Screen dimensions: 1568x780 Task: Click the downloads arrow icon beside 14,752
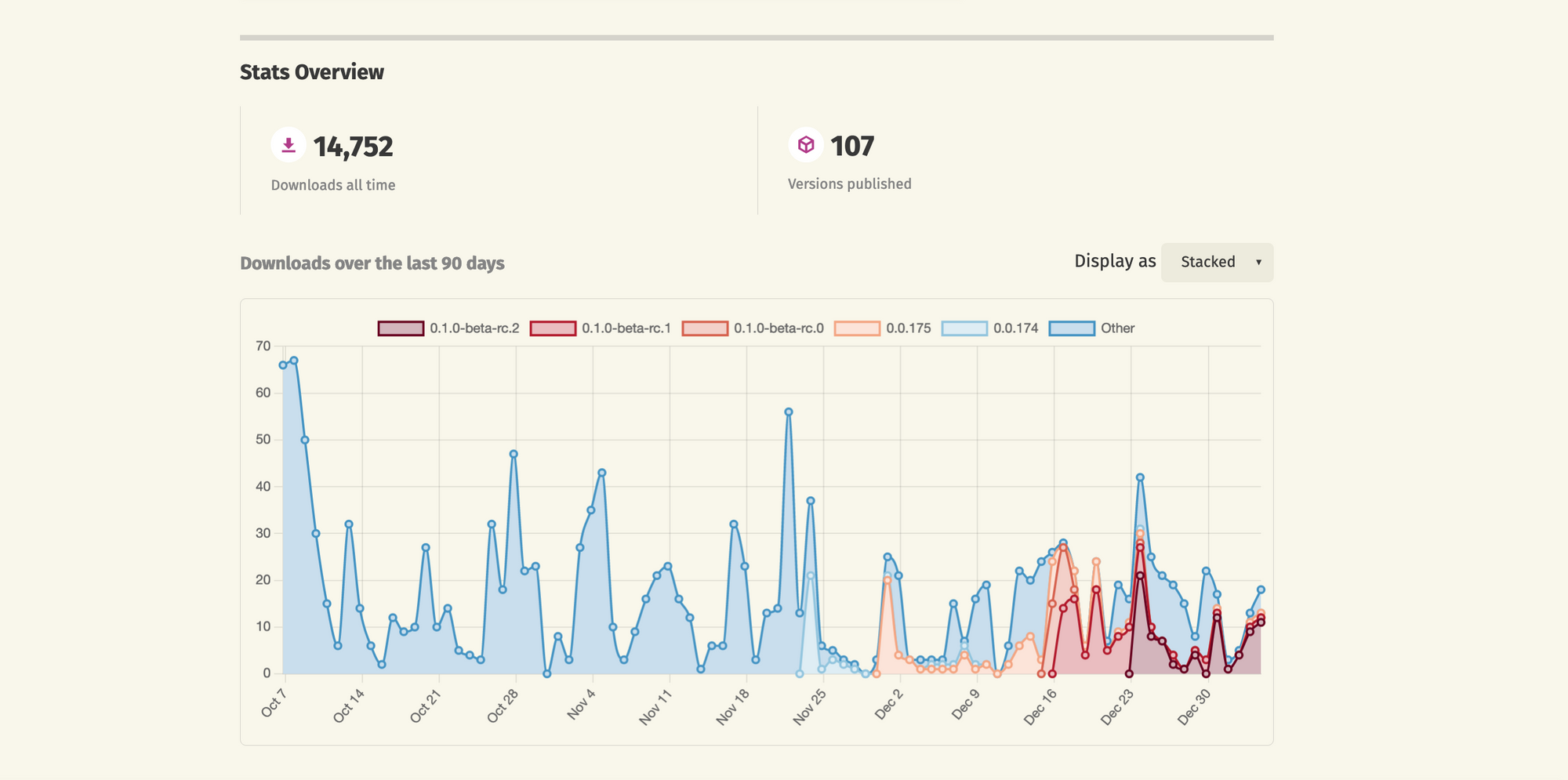[x=289, y=145]
